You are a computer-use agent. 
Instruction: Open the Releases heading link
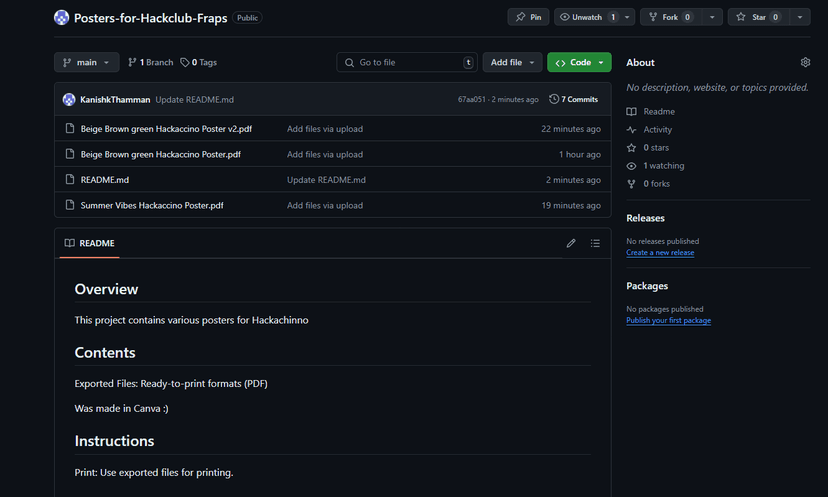(x=645, y=218)
